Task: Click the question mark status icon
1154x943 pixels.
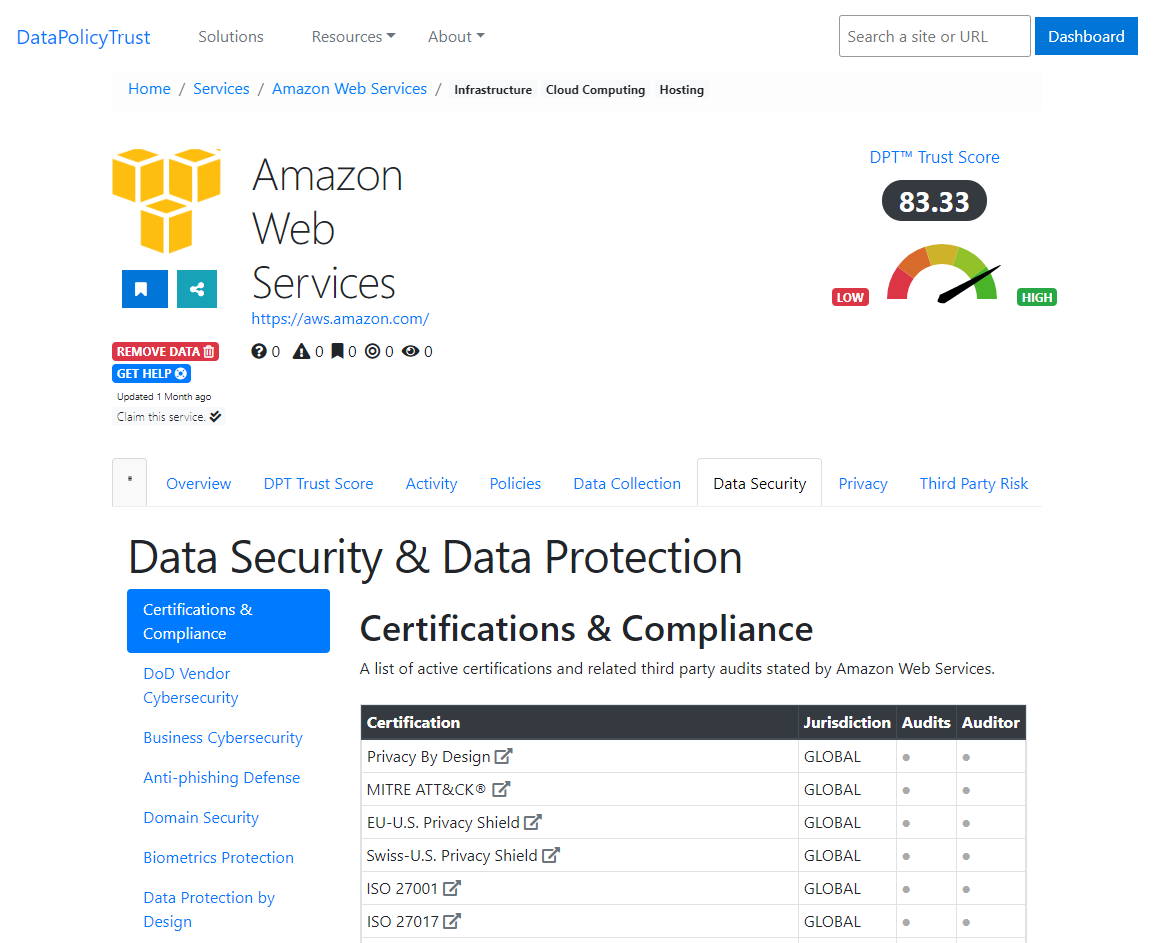Action: [260, 351]
